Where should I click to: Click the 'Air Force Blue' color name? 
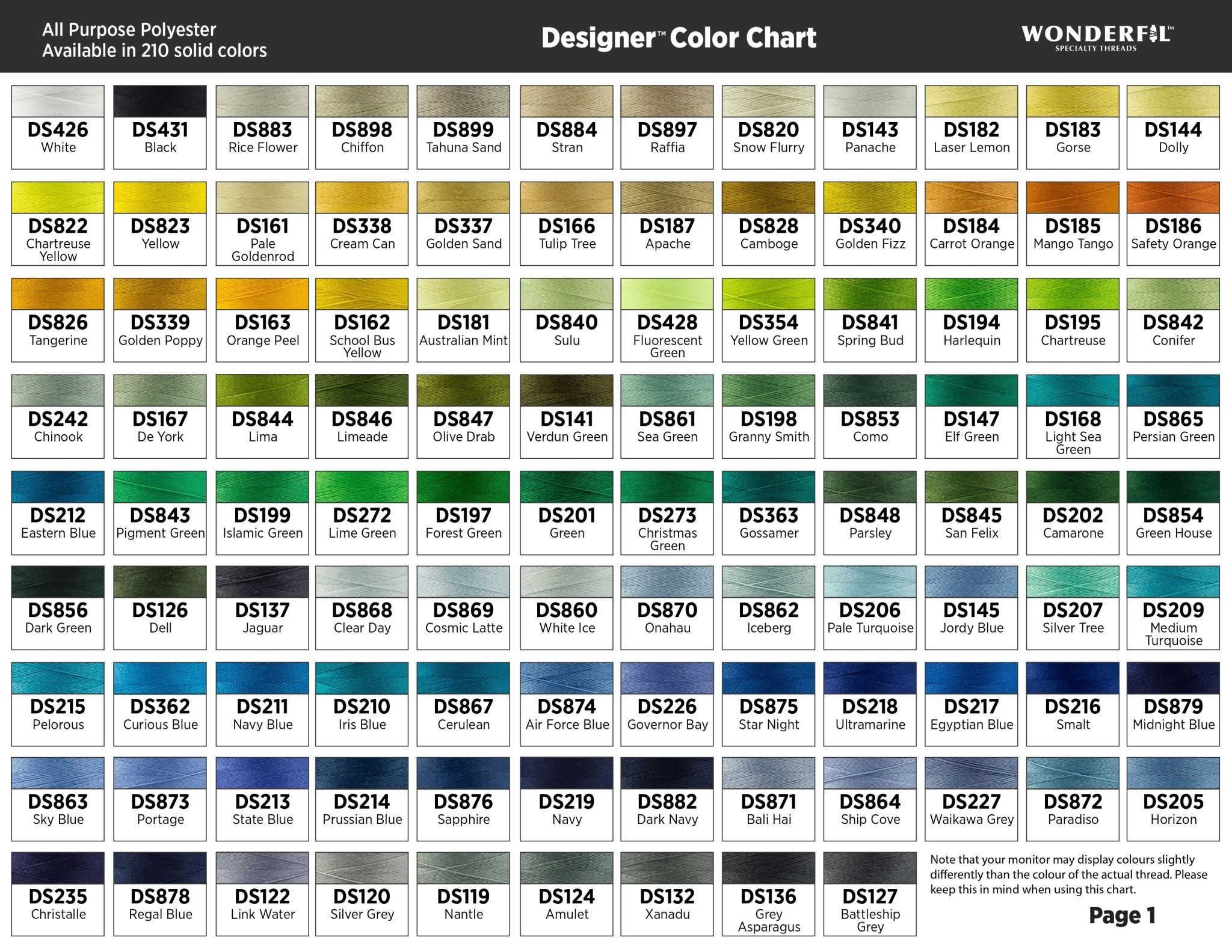pos(567,725)
